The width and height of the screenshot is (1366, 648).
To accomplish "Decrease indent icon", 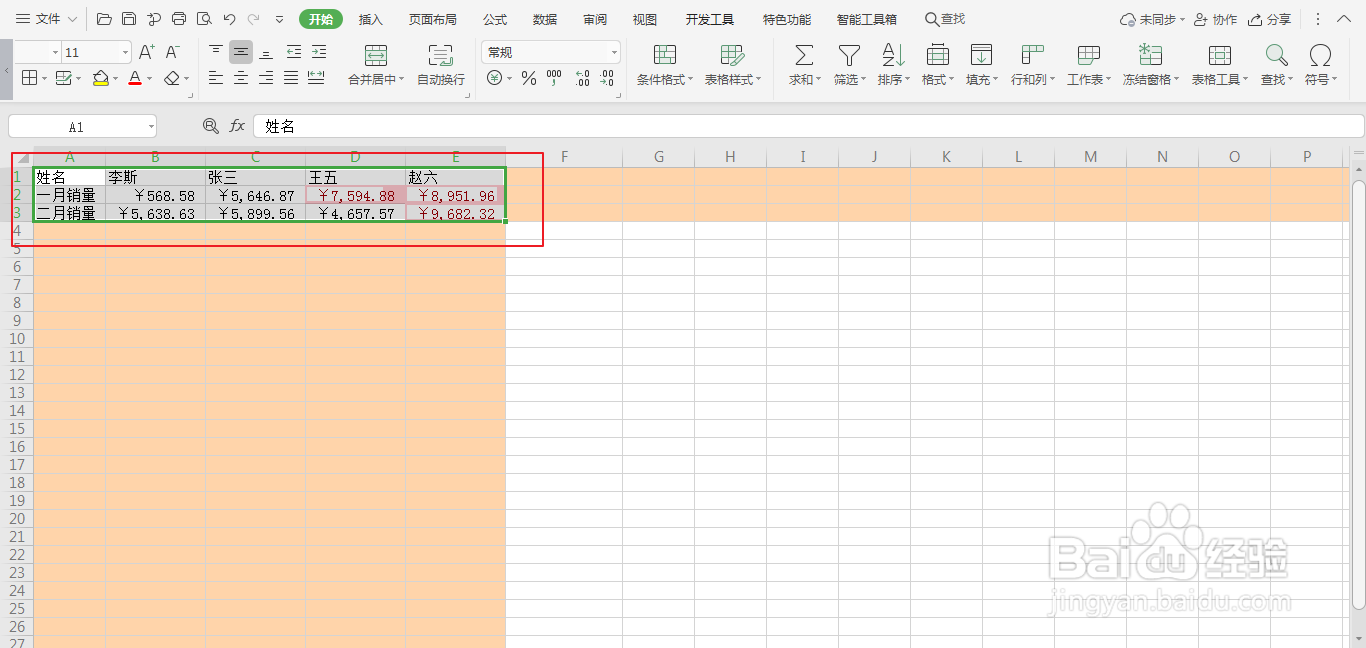I will [293, 52].
